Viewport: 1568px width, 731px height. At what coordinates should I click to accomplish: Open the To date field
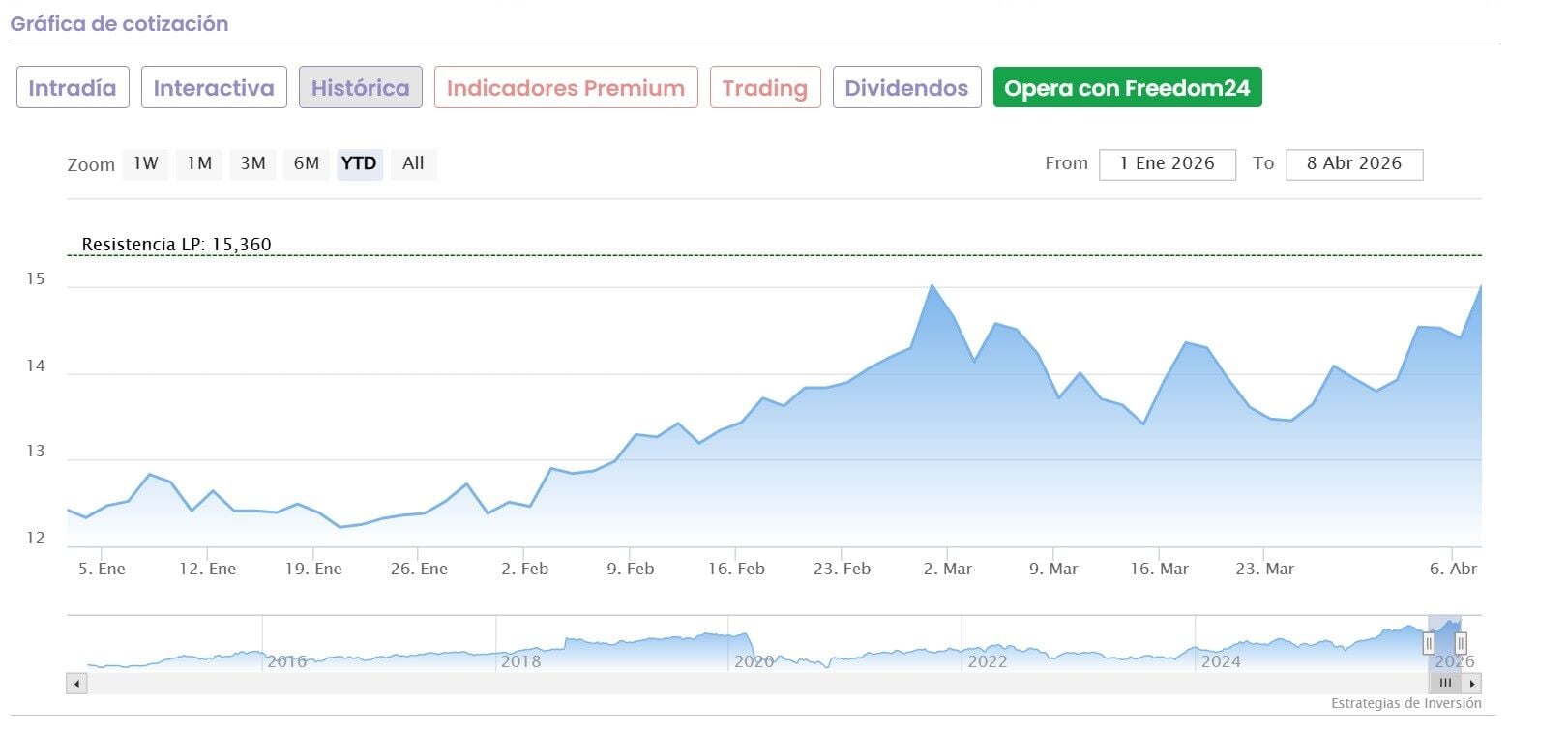[1353, 164]
